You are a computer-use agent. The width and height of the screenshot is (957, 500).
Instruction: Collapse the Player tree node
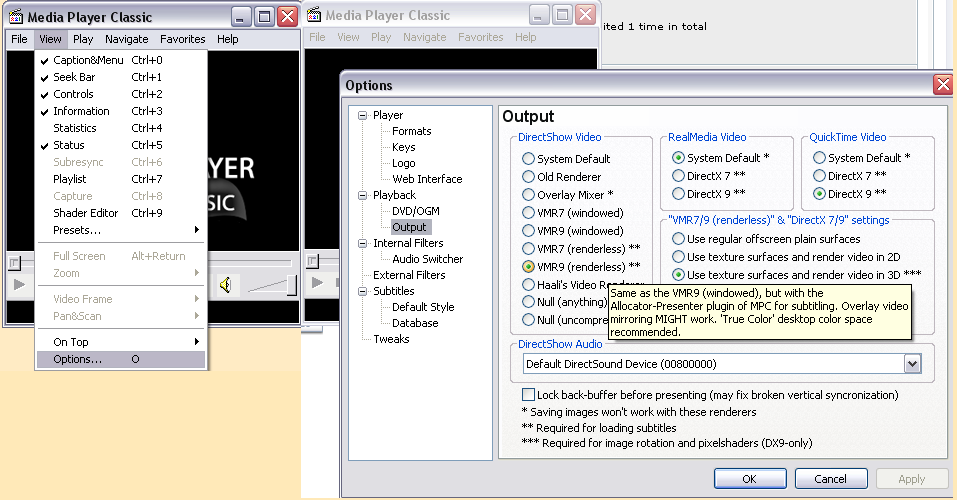363,115
